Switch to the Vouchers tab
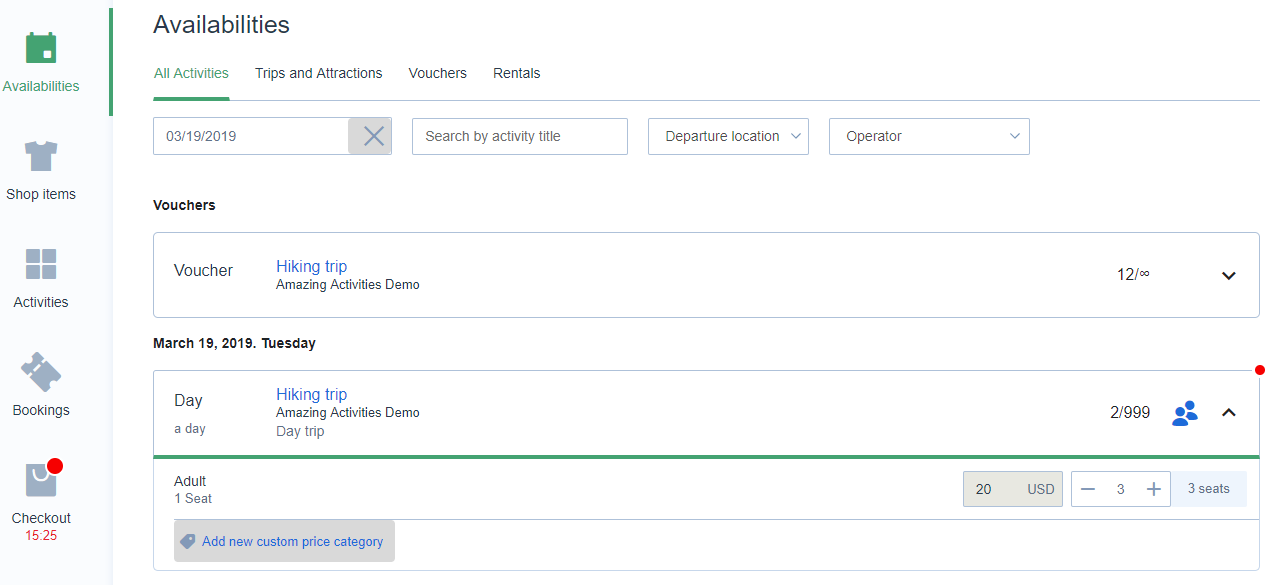 437,73
